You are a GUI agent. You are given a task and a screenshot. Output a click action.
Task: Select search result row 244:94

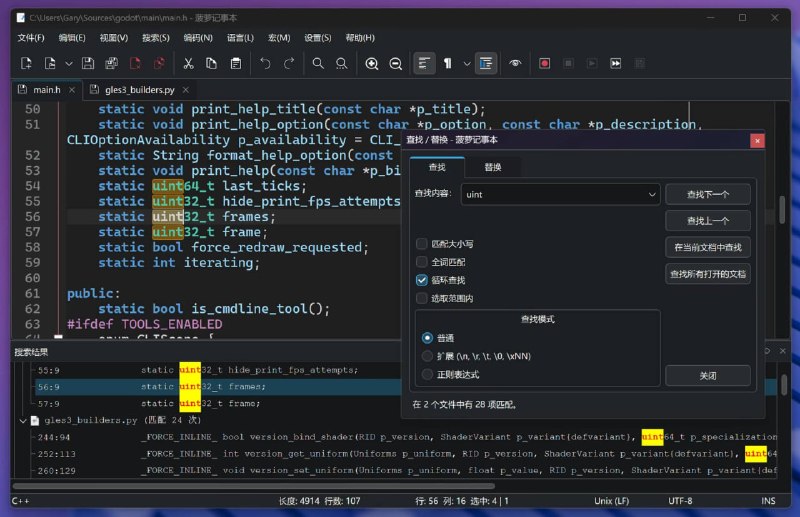point(406,437)
